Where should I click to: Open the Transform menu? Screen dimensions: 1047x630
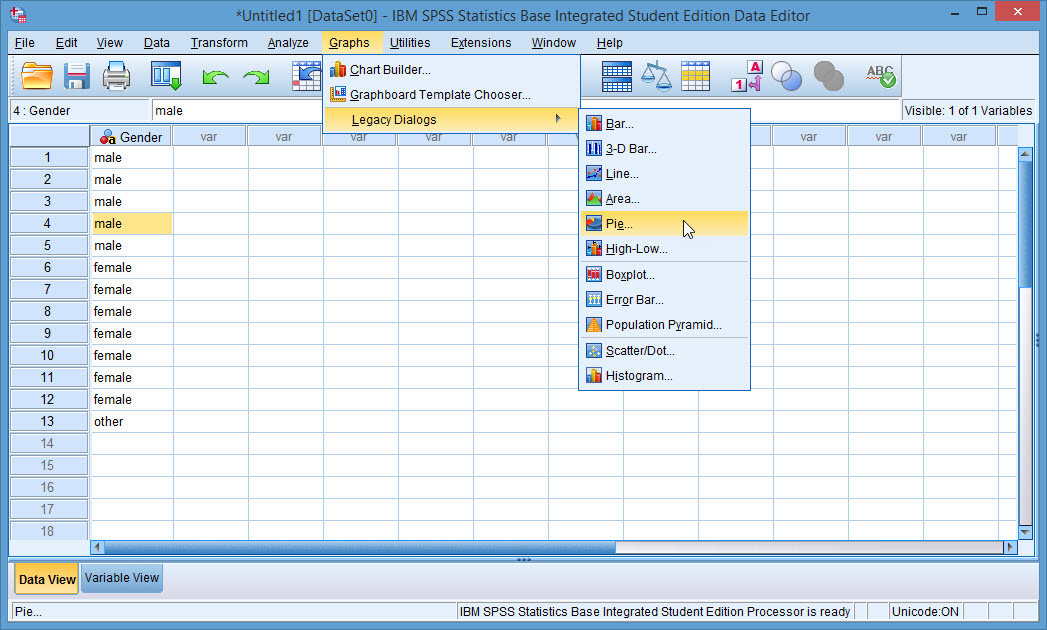tap(219, 43)
